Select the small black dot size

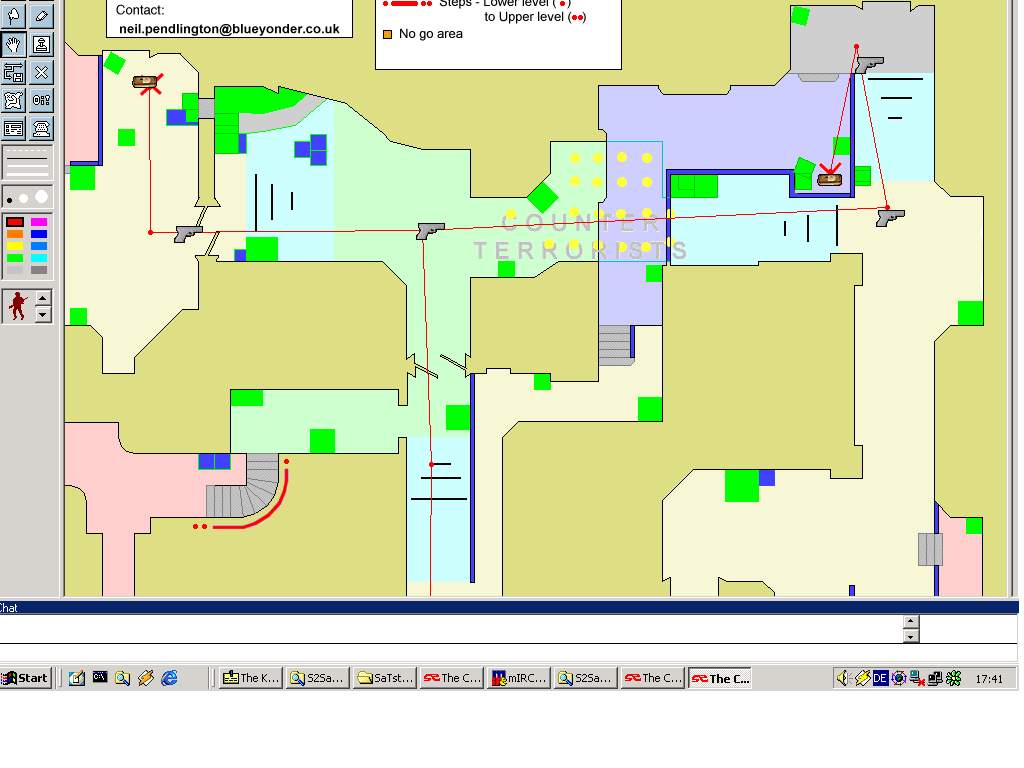[x=9, y=200]
